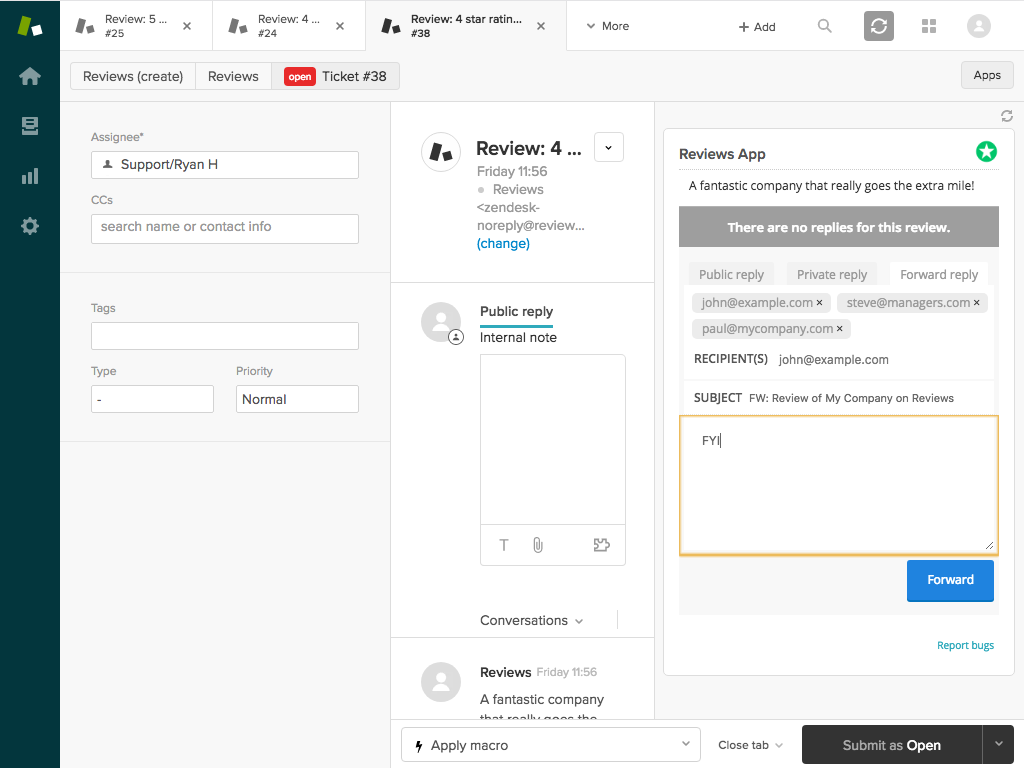Screen dimensions: 1024x768
Task: Open the Views panel in the sidebar
Action: pyautogui.click(x=29, y=125)
